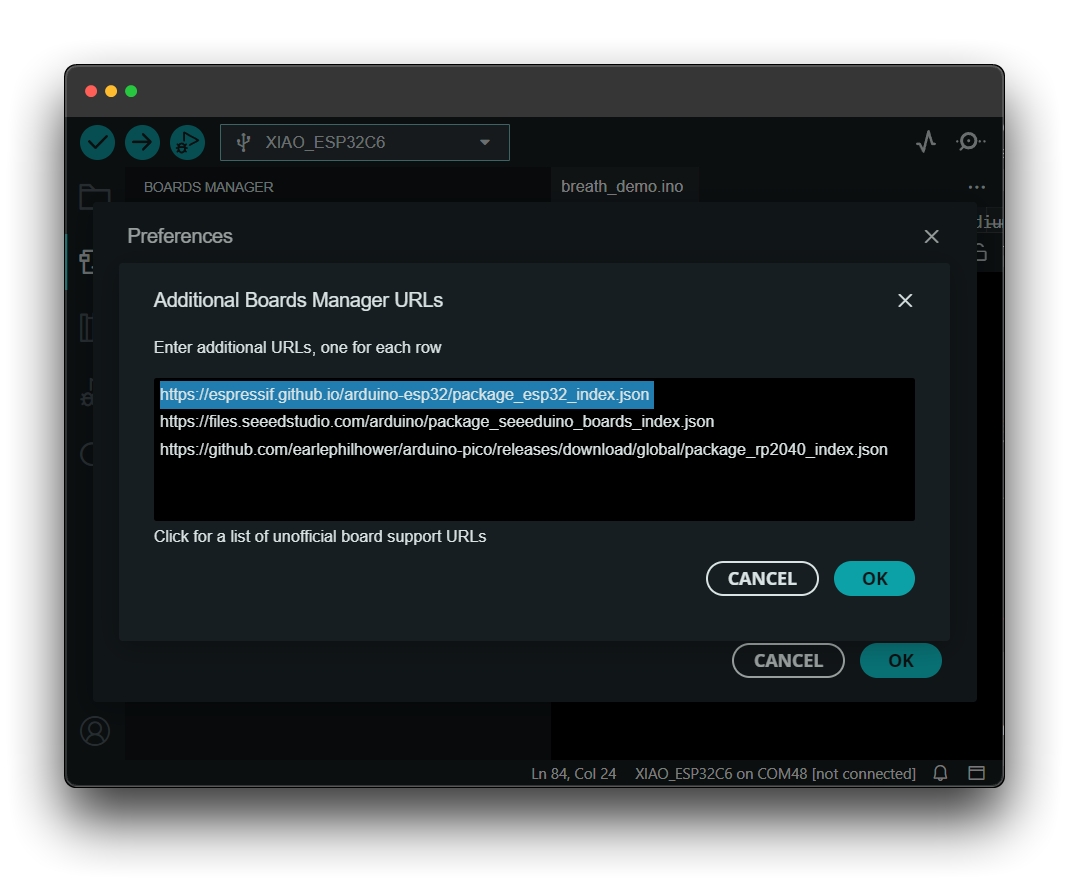This screenshot has height=884, width=1069.
Task: Click the highlighted espressif esp32 URL line
Action: [406, 395]
